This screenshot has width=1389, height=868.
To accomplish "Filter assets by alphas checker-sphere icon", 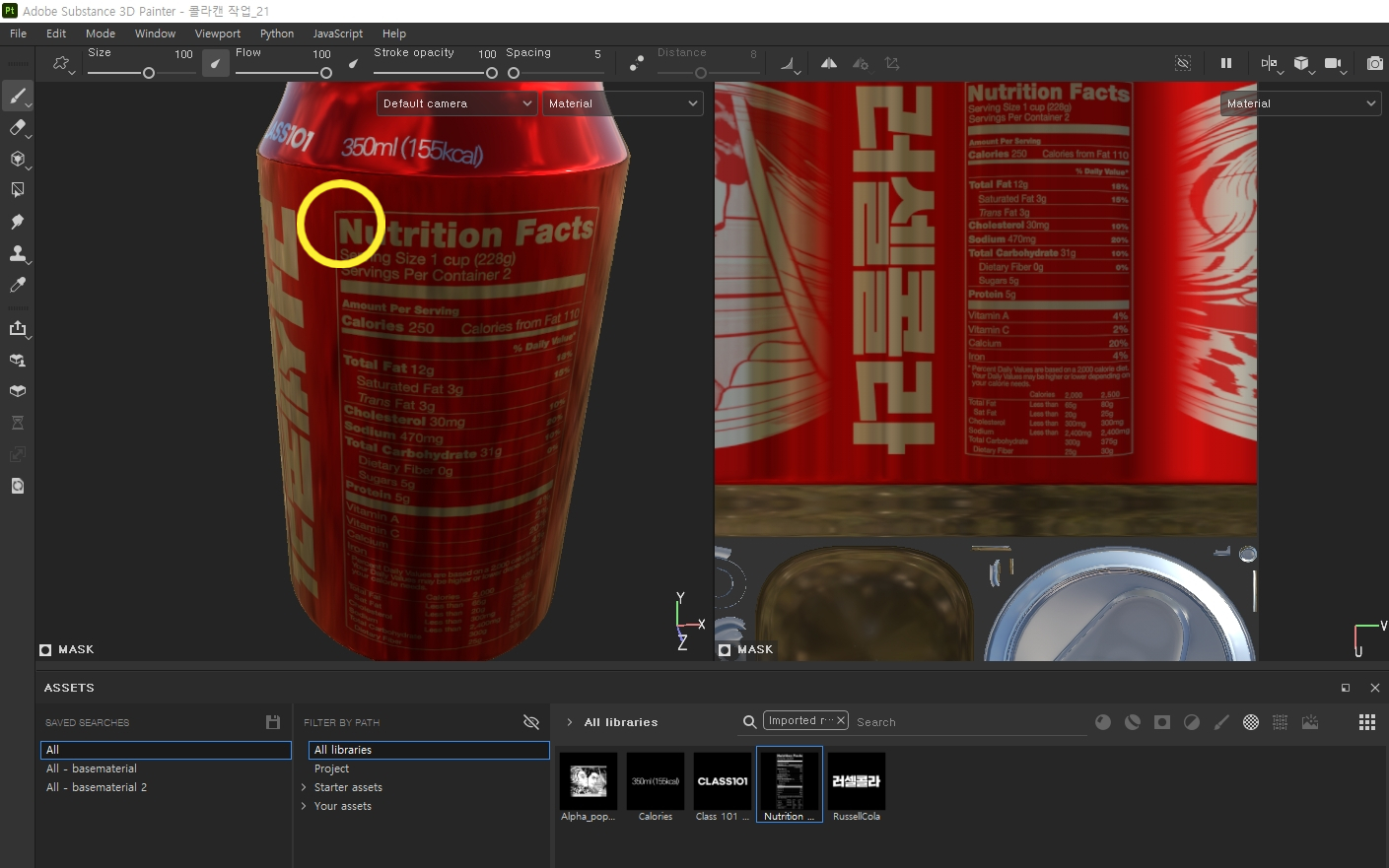I will click(x=1251, y=722).
